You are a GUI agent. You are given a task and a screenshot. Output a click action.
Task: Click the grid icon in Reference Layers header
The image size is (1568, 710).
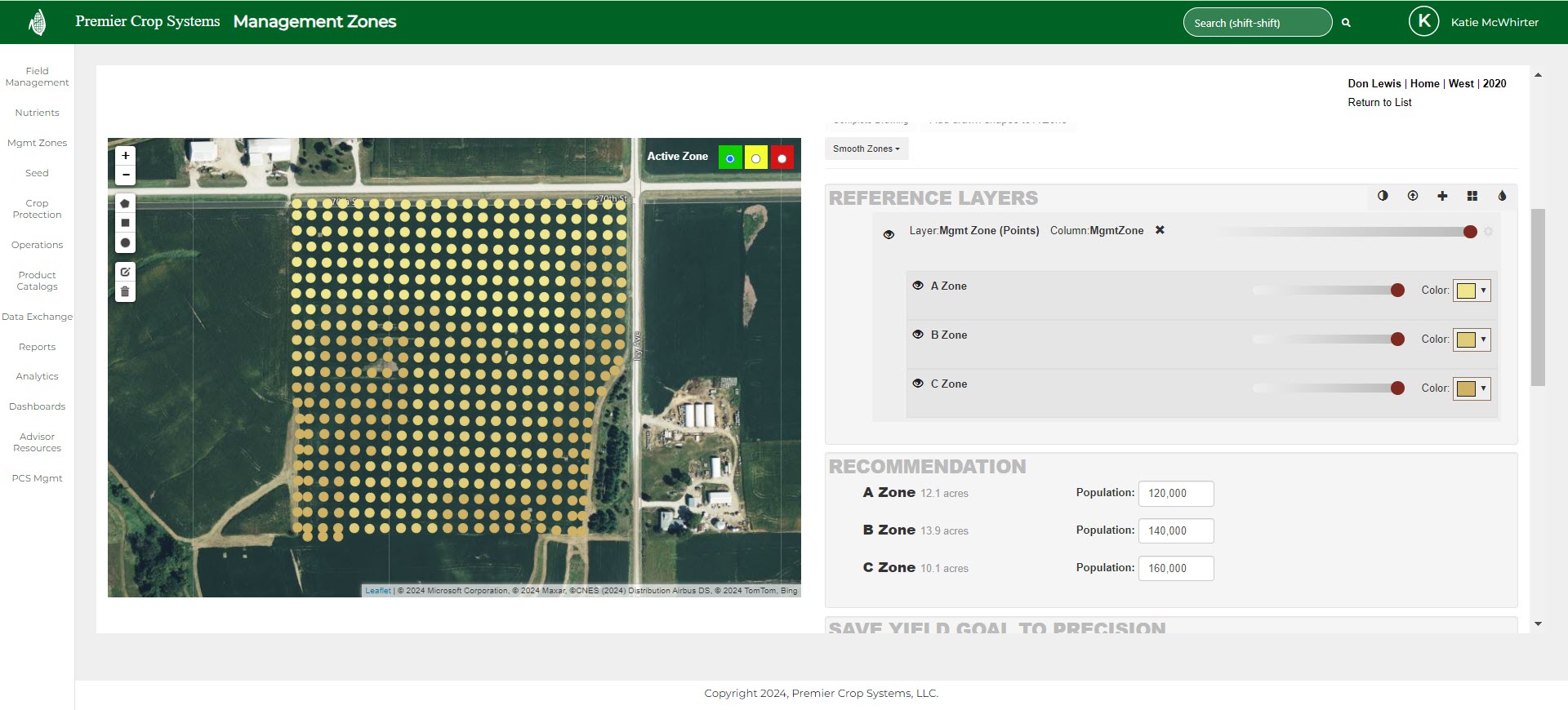(x=1472, y=196)
